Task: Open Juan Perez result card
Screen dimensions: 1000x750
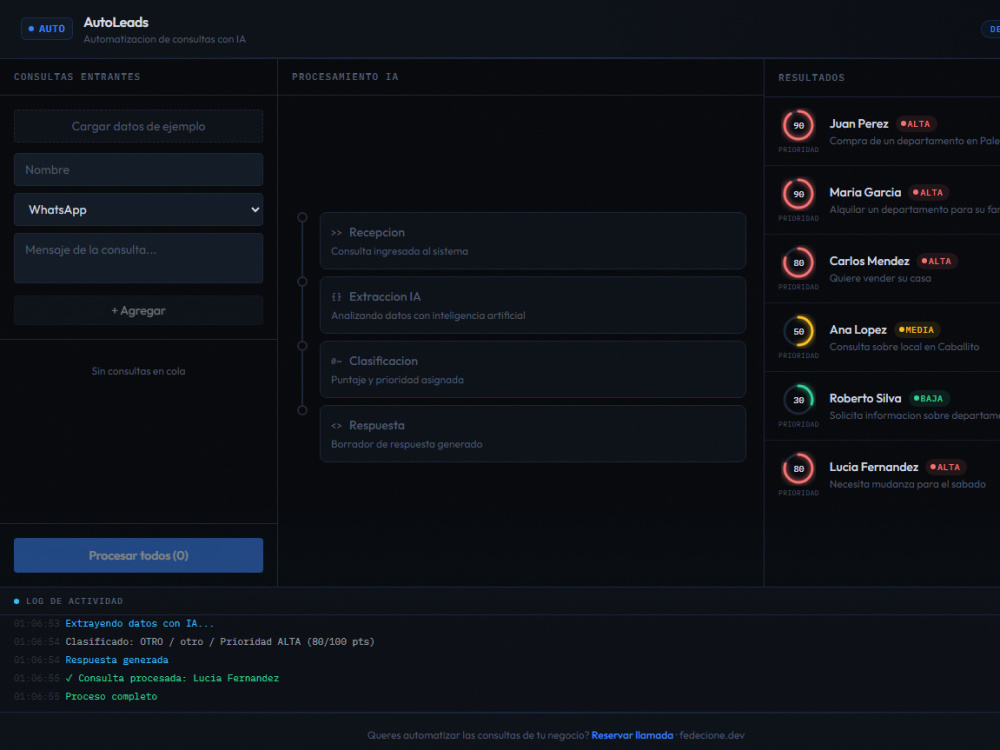Action: point(882,132)
